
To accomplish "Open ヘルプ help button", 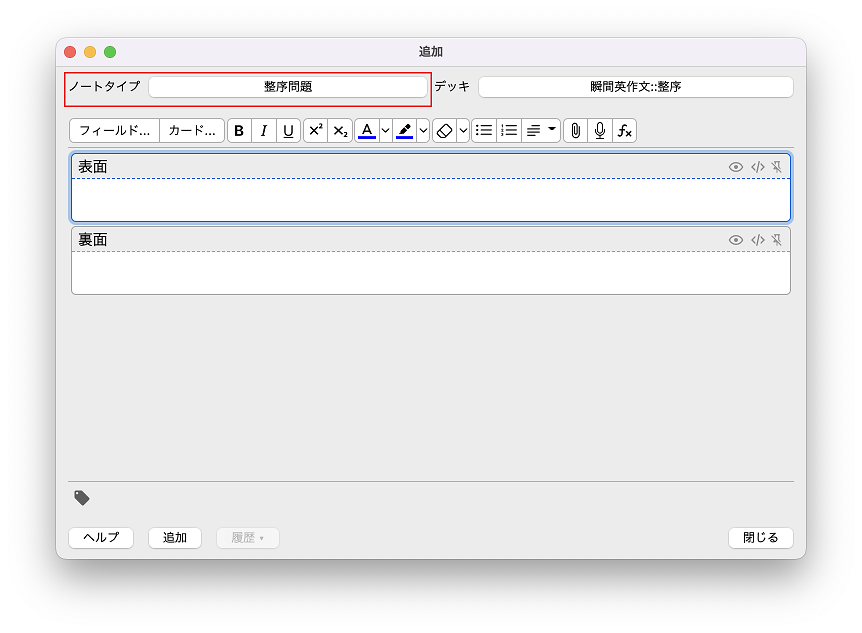I will tap(101, 537).
